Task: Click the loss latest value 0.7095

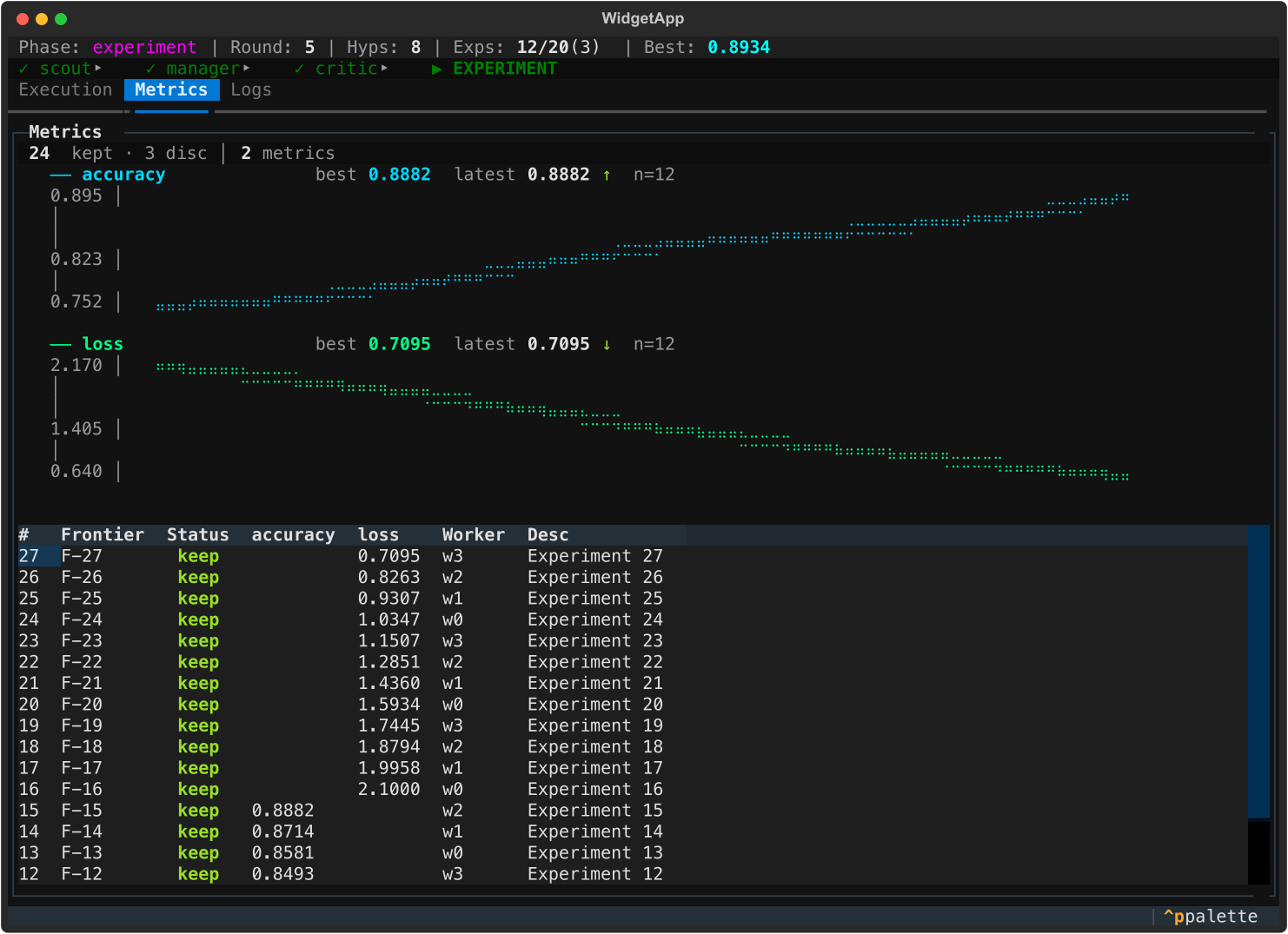Action: pyautogui.click(x=558, y=344)
